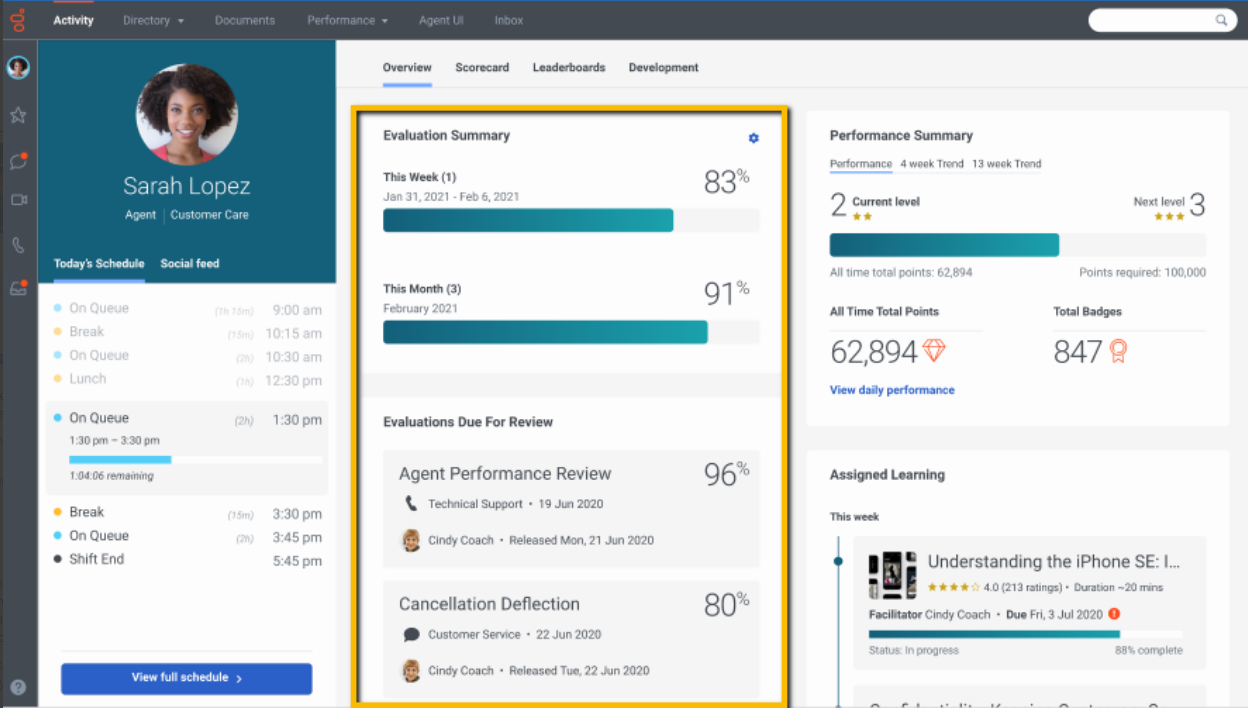
Task: Select the Social feed tab
Action: pos(190,264)
